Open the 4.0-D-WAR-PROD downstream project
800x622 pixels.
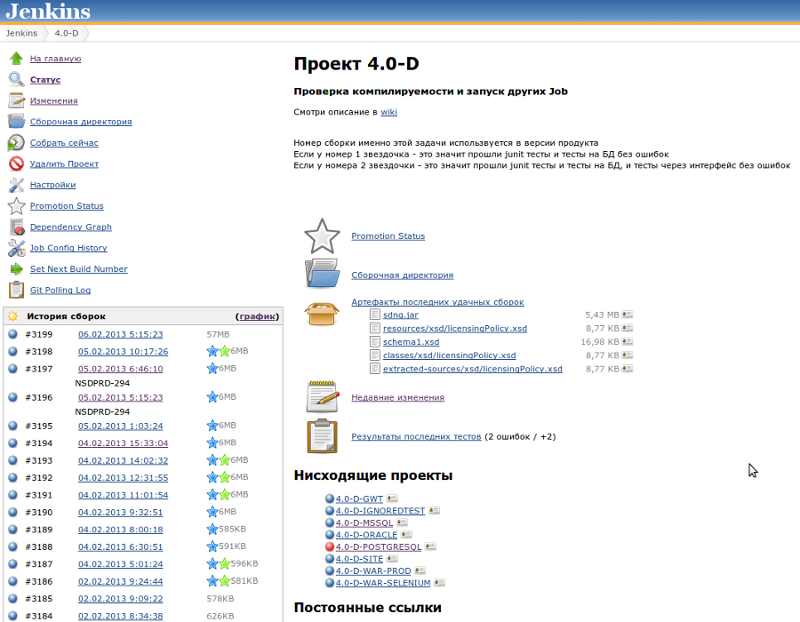pos(373,571)
